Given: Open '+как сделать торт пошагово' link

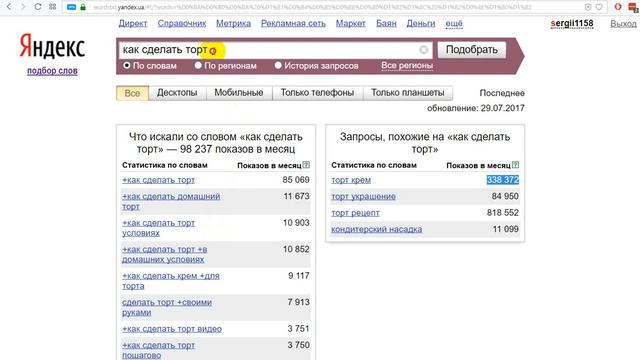Looking at the screenshot, I should 158,350.
